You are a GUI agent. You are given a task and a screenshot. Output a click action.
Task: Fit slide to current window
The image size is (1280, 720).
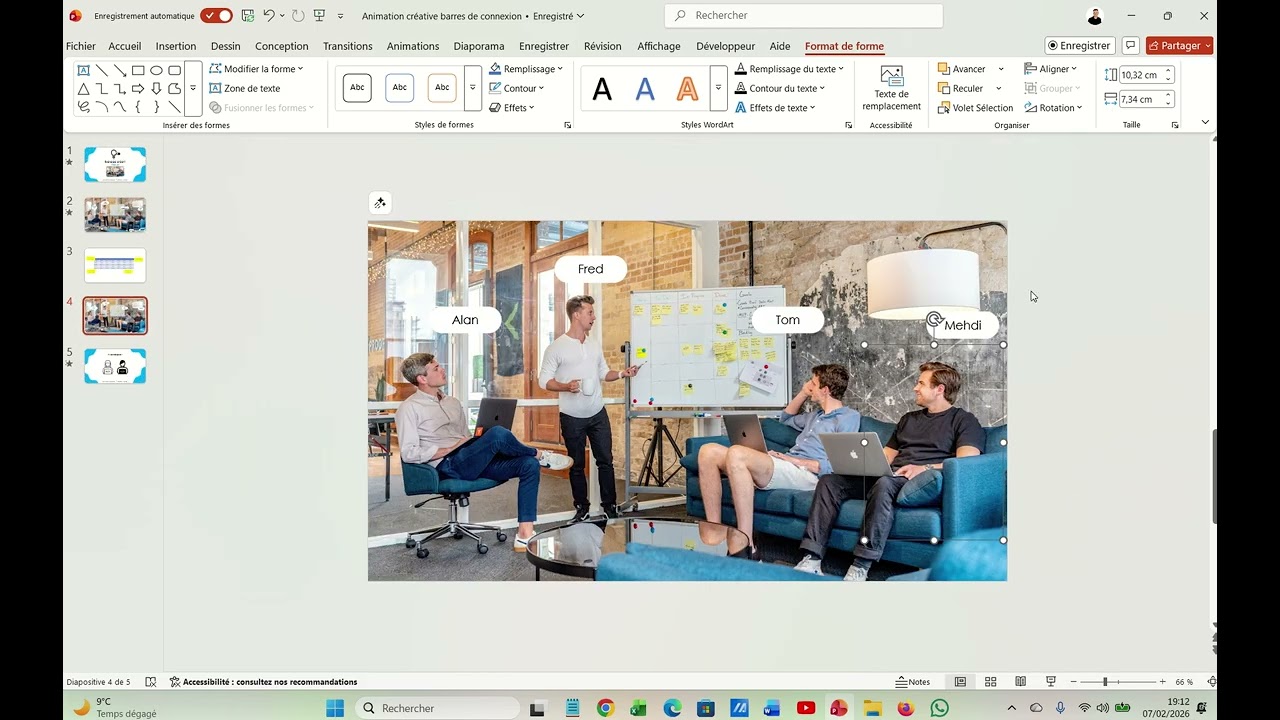1211,682
